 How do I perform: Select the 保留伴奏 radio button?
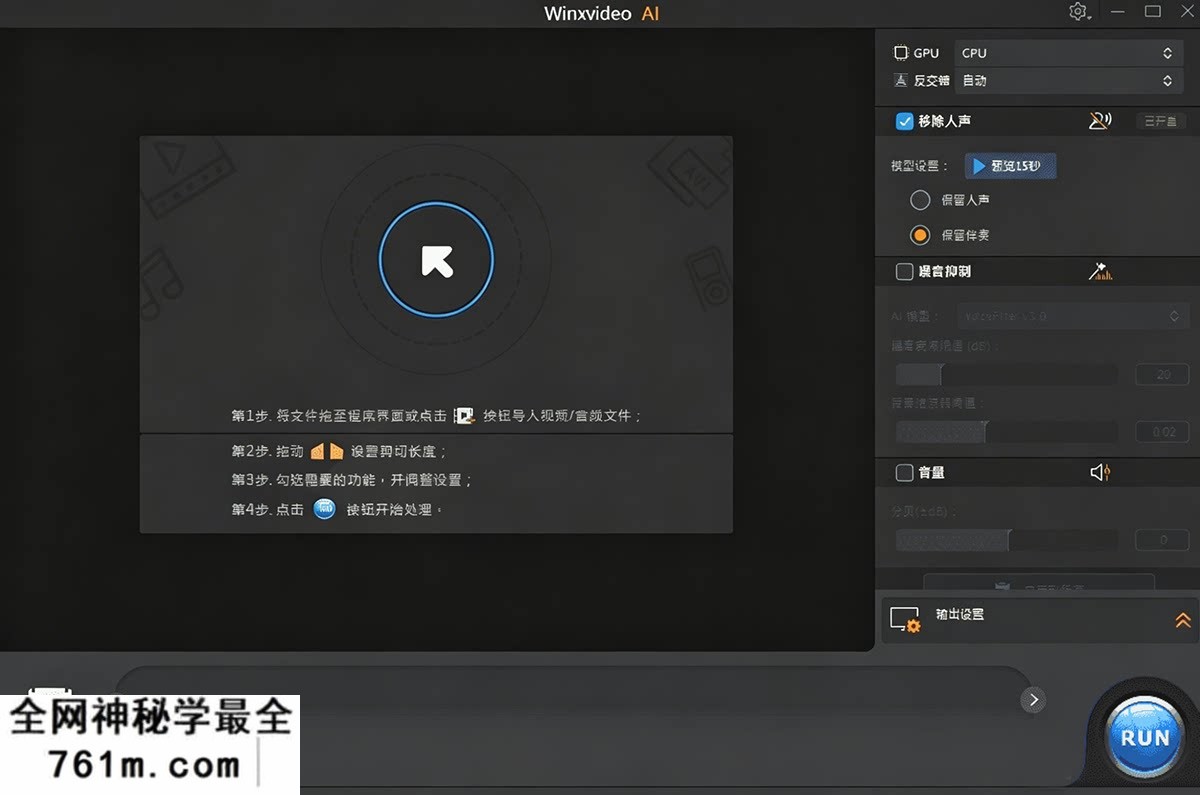coord(920,235)
